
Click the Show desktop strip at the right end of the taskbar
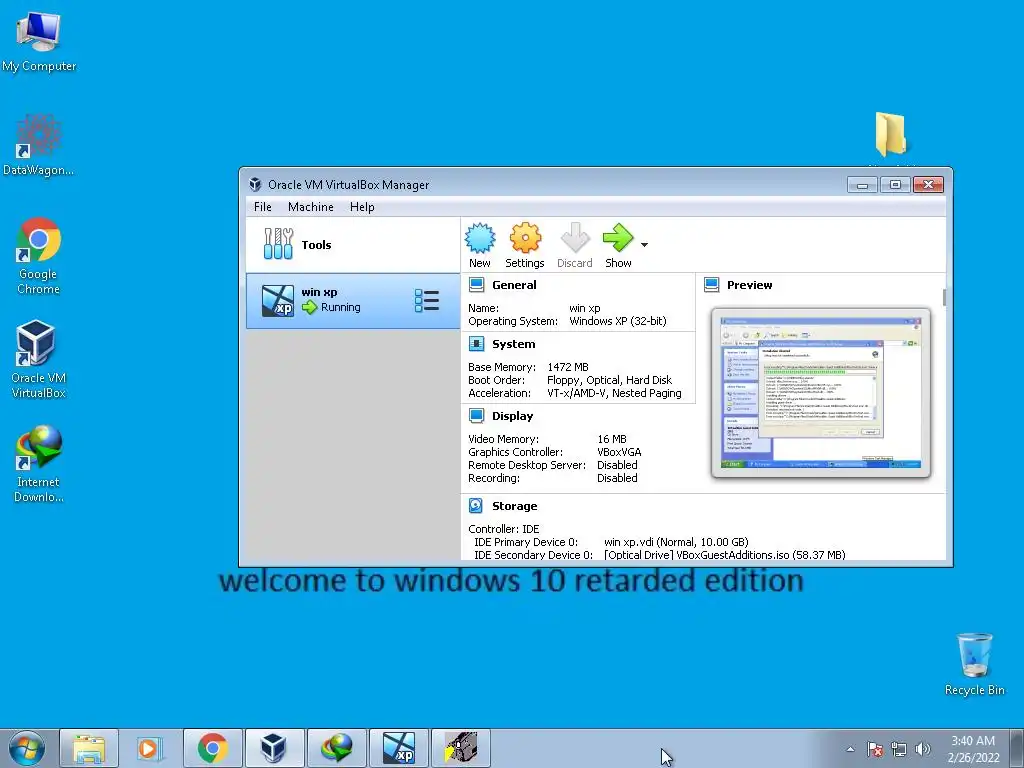pos(1018,748)
